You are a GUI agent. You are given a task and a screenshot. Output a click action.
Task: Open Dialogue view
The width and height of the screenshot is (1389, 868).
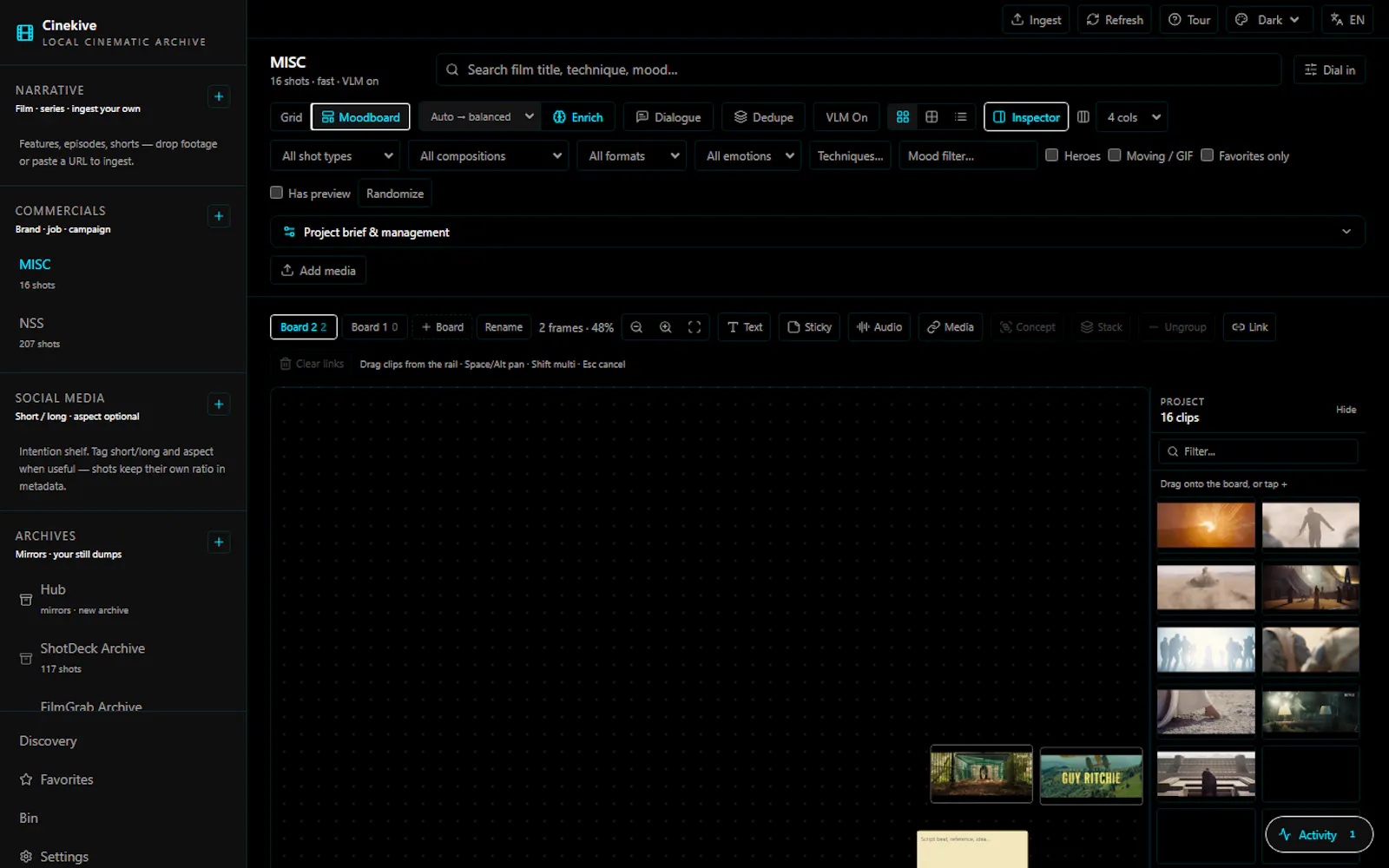[x=668, y=117]
